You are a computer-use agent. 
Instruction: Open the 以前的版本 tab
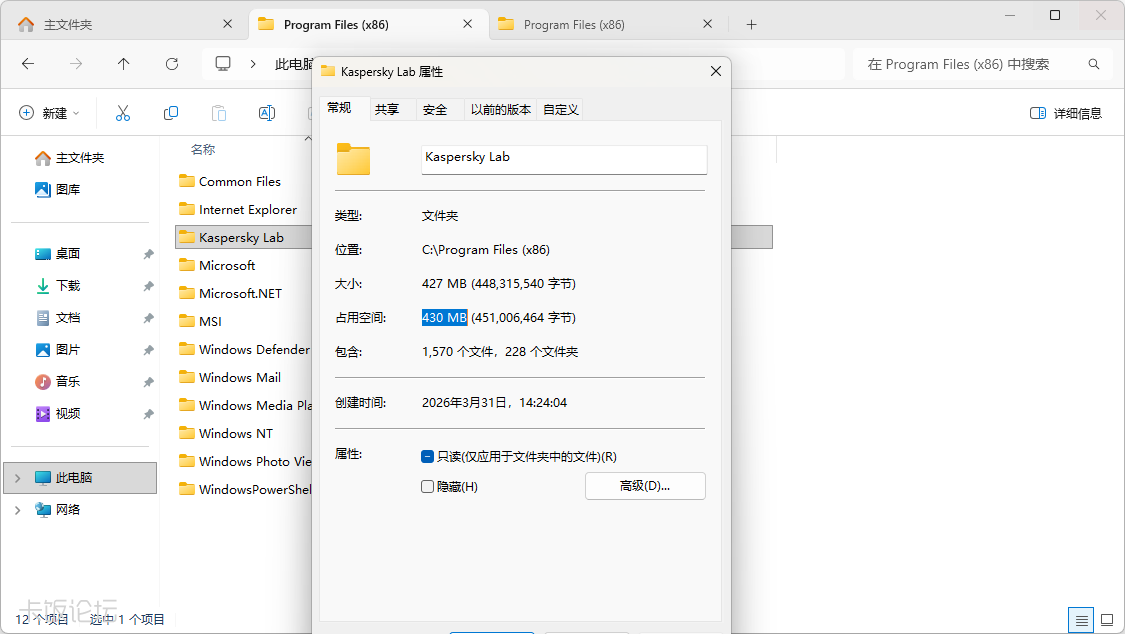tap(501, 109)
